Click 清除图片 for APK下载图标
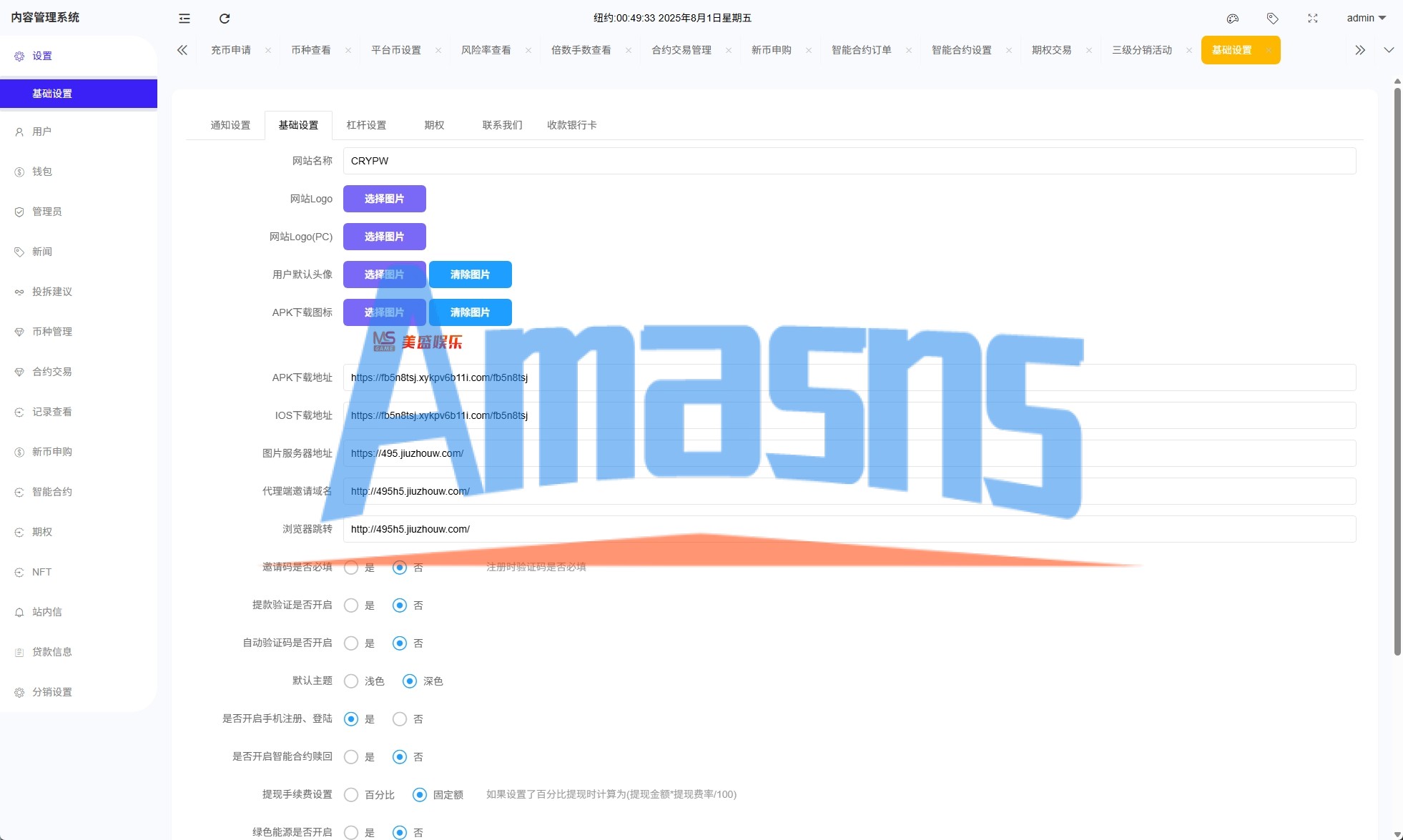The height and width of the screenshot is (840, 1403). point(471,312)
